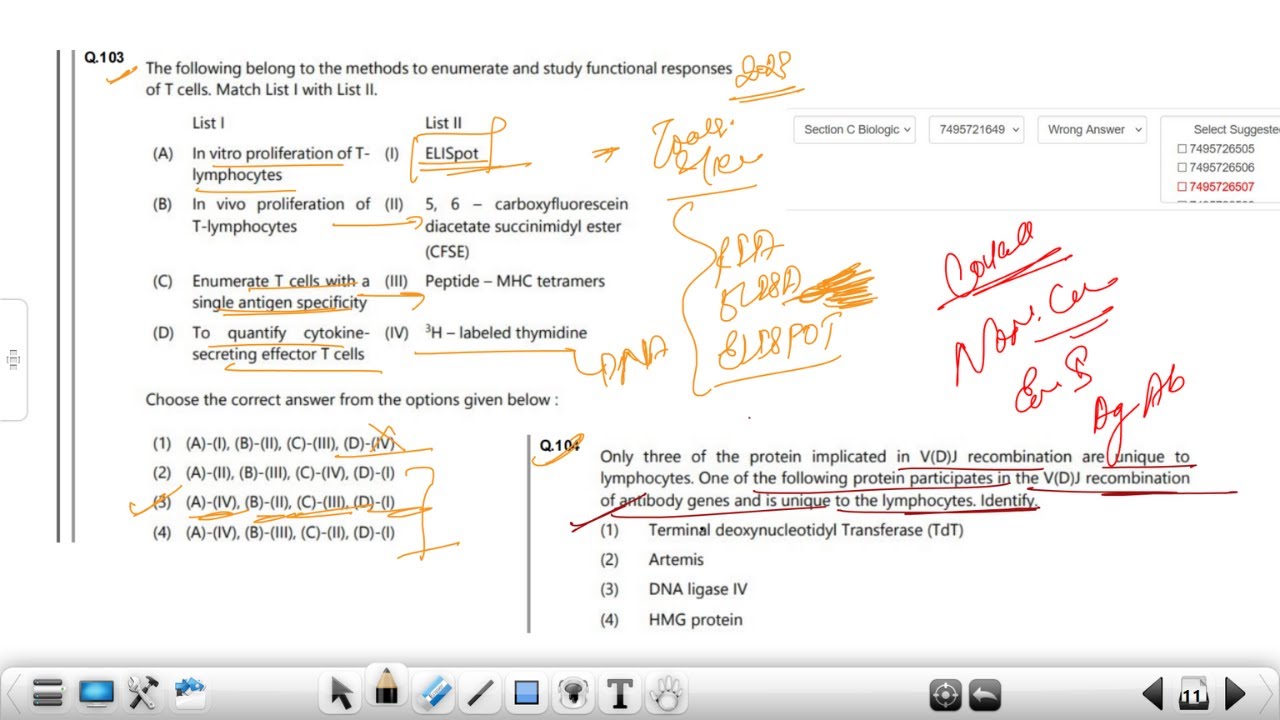Open the Wrong Answer dropdown
Image resolution: width=1280 pixels, height=720 pixels.
coord(1091,130)
